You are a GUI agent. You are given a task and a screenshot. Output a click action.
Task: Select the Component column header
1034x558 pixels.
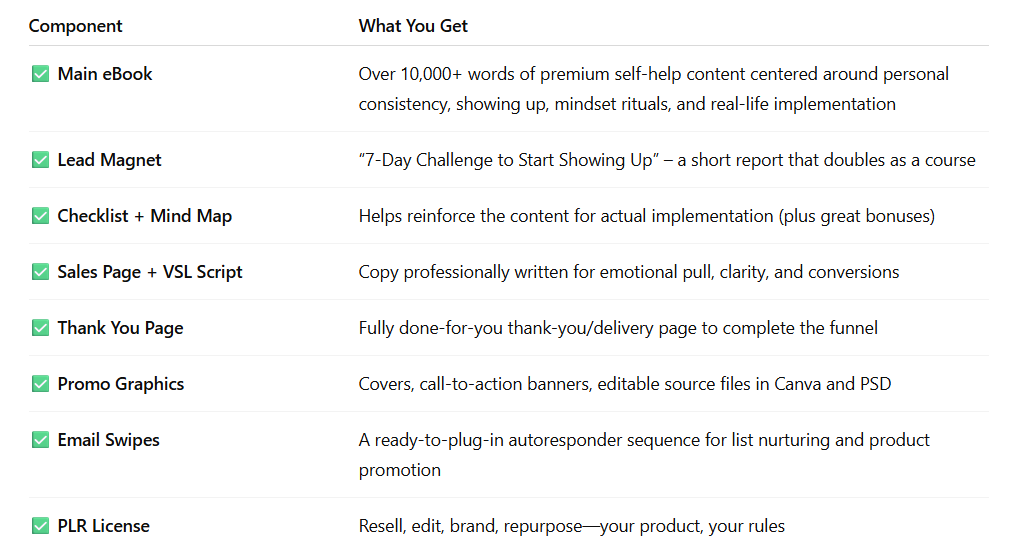pos(75,26)
